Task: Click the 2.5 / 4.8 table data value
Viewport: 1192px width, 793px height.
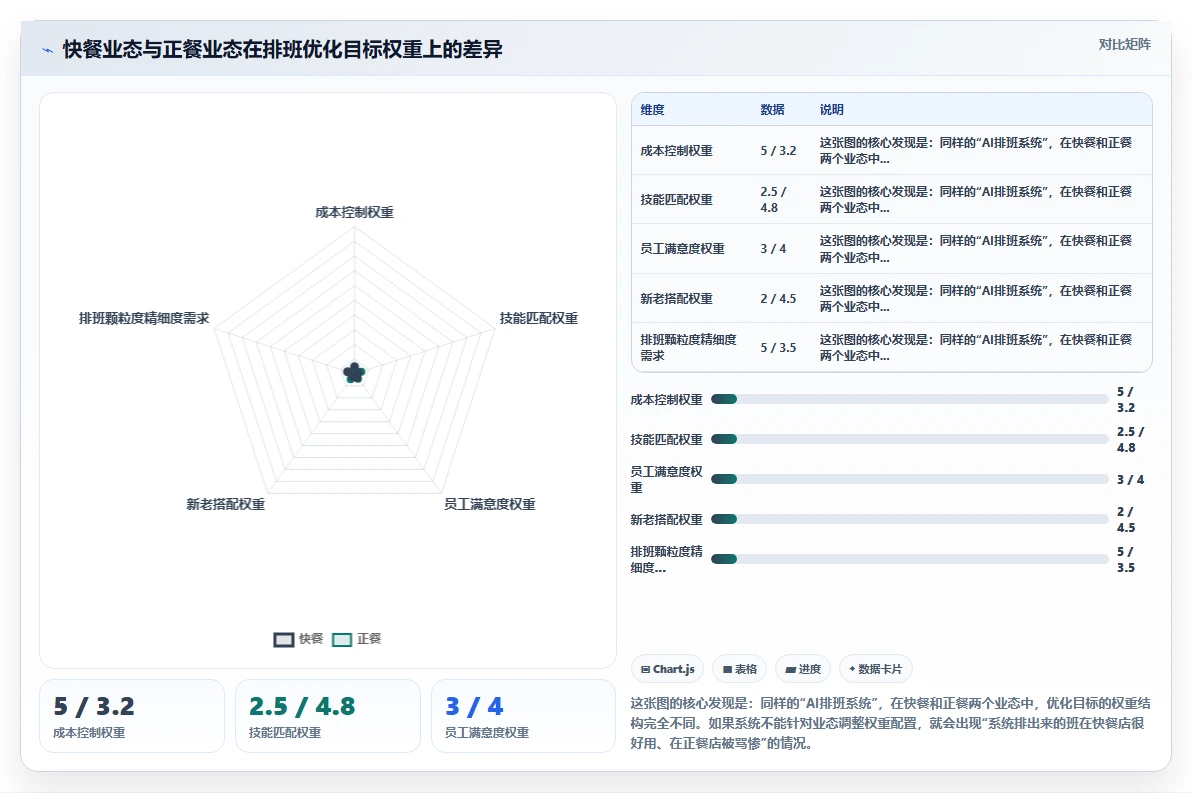Action: [774, 199]
